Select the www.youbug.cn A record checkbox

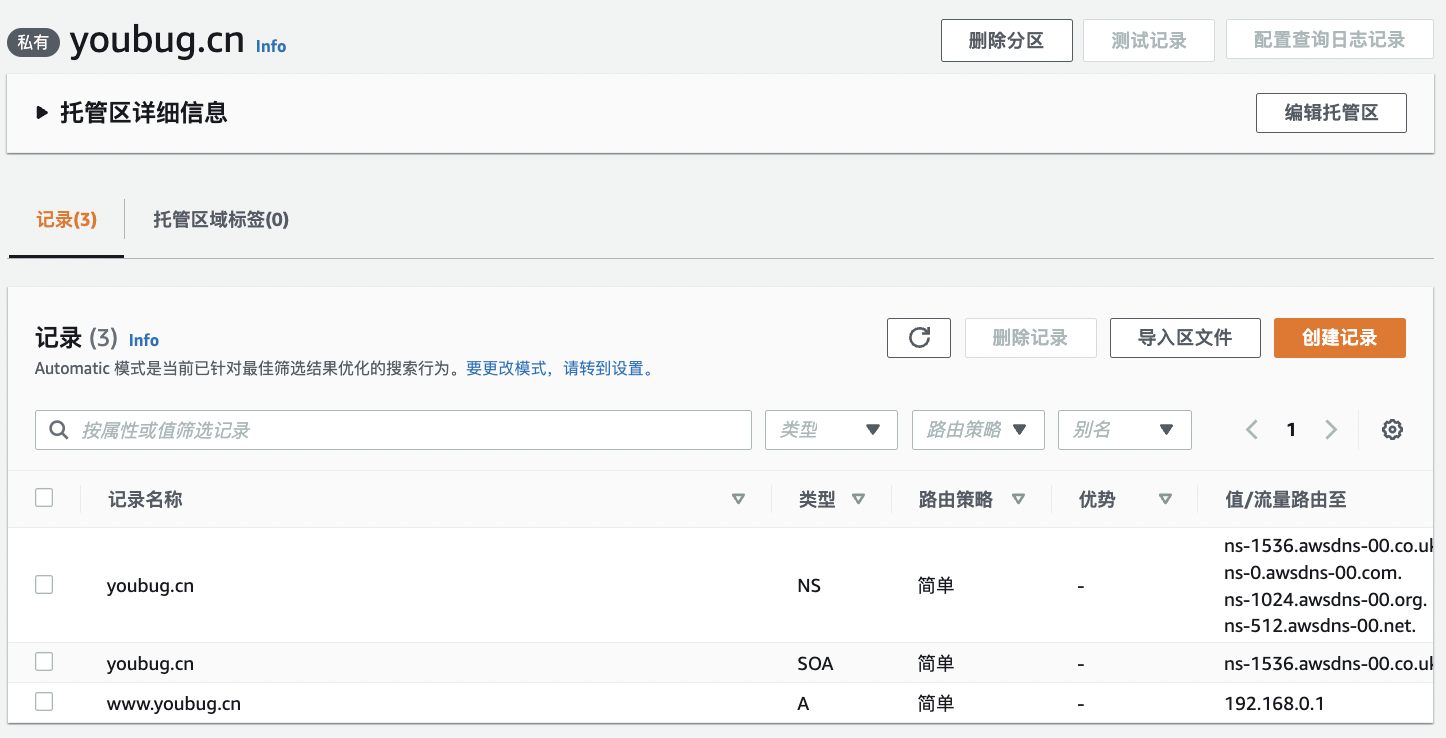44,702
